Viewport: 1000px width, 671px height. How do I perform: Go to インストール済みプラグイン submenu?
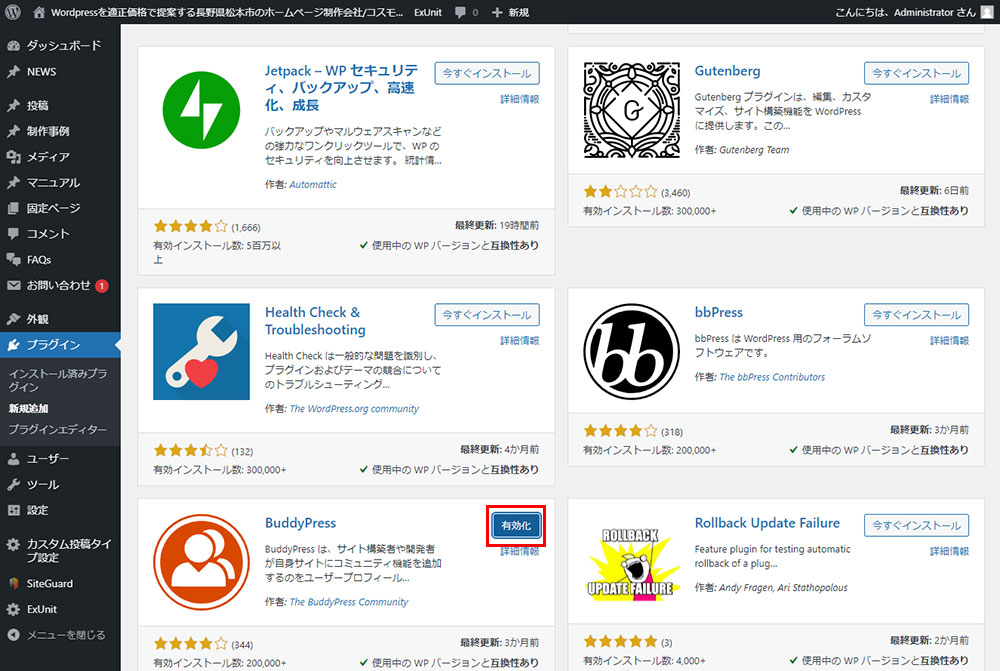(57, 380)
